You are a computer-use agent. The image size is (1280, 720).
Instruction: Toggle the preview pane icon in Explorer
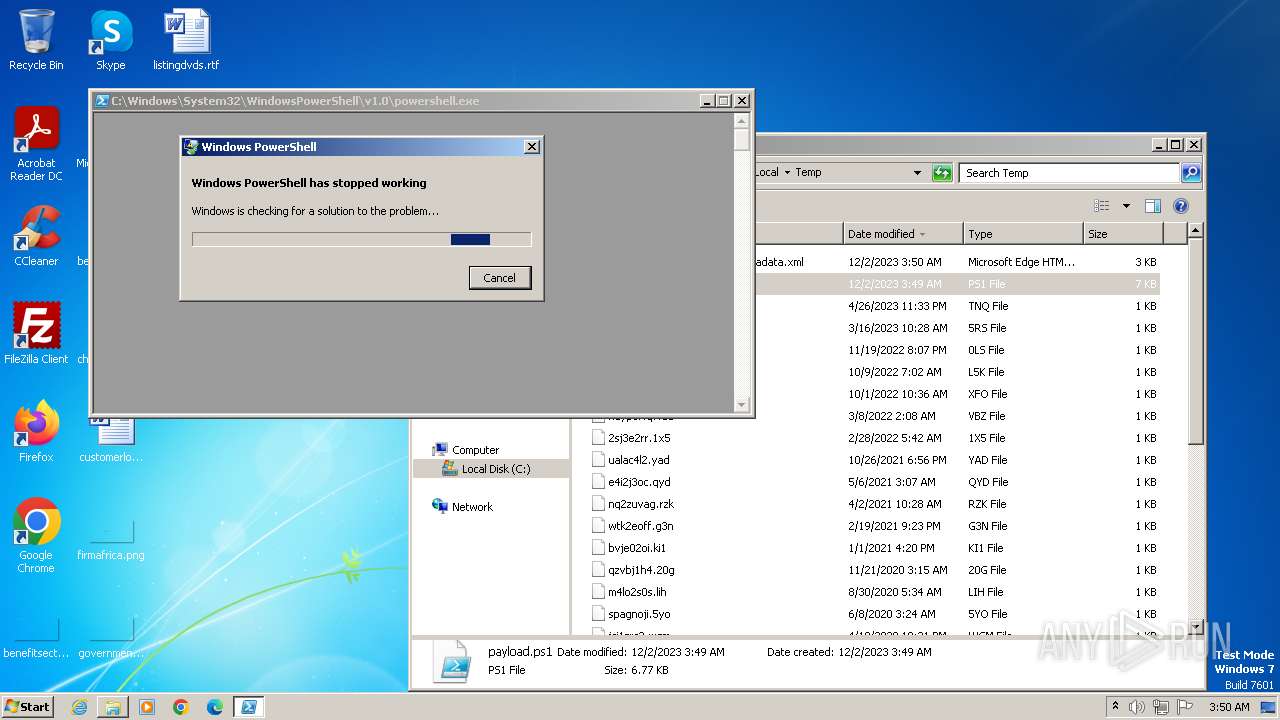pyautogui.click(x=1153, y=206)
